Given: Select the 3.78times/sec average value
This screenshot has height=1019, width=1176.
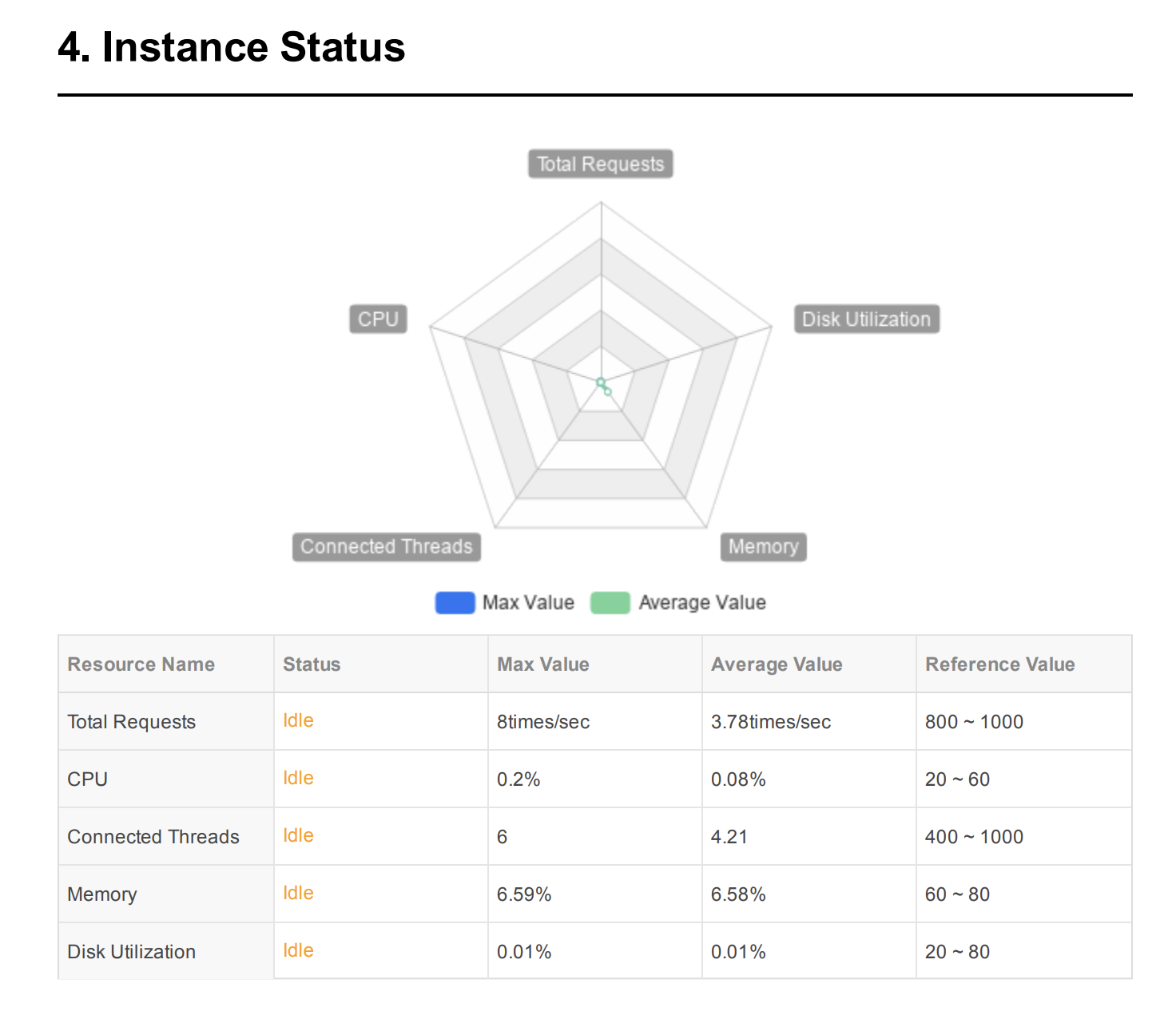Looking at the screenshot, I should pos(771,722).
